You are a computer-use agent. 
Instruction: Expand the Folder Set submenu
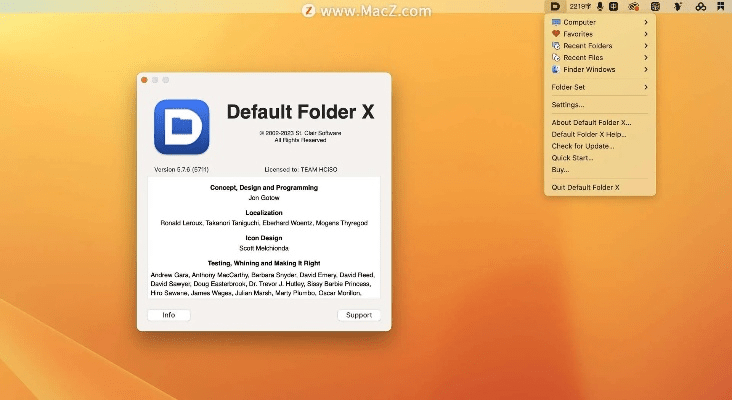tap(646, 87)
